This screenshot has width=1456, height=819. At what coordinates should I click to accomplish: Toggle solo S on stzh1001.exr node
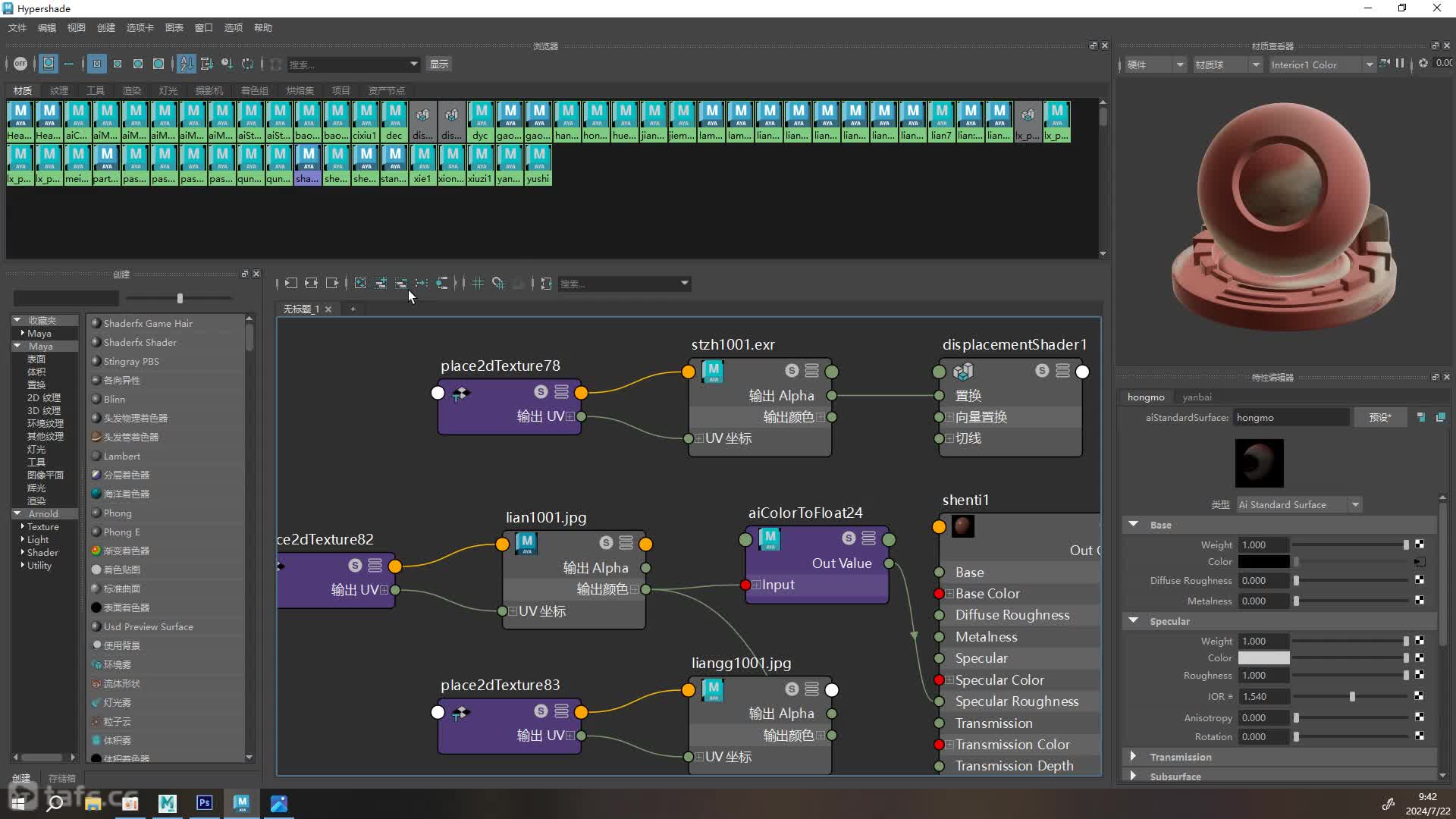(x=792, y=370)
